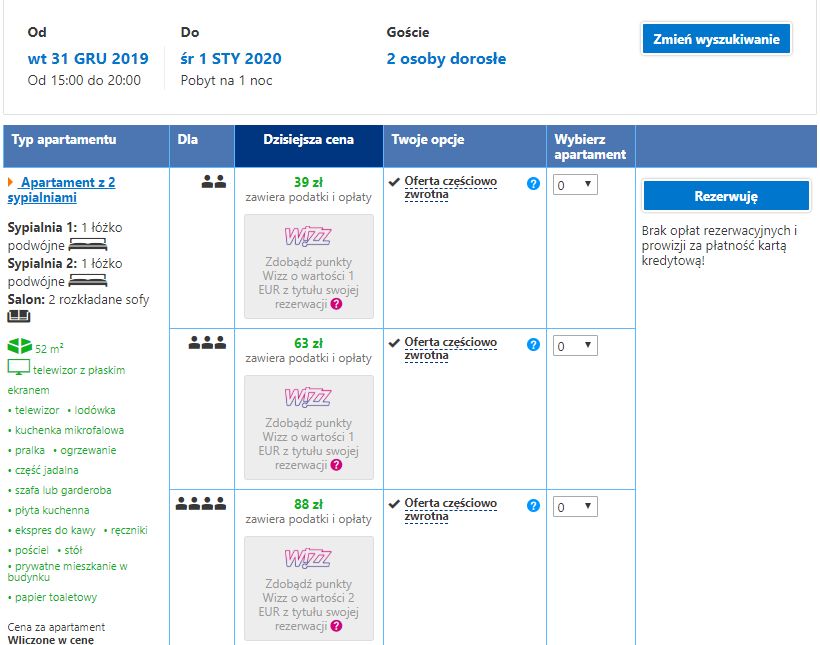Click the pink question mark under the 88 zł Wizz offer

click(336, 626)
